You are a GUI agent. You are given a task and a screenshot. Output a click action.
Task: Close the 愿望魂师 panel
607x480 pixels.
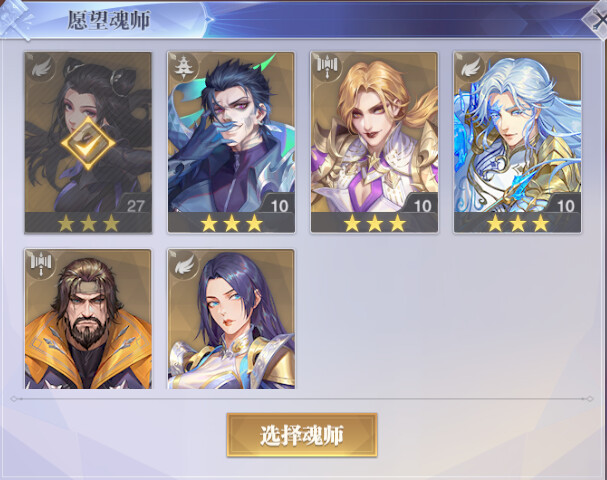point(598,20)
